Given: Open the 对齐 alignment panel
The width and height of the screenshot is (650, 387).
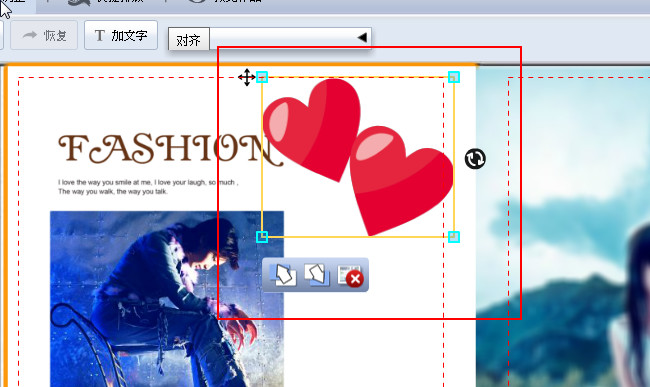Looking at the screenshot, I should coord(189,40).
